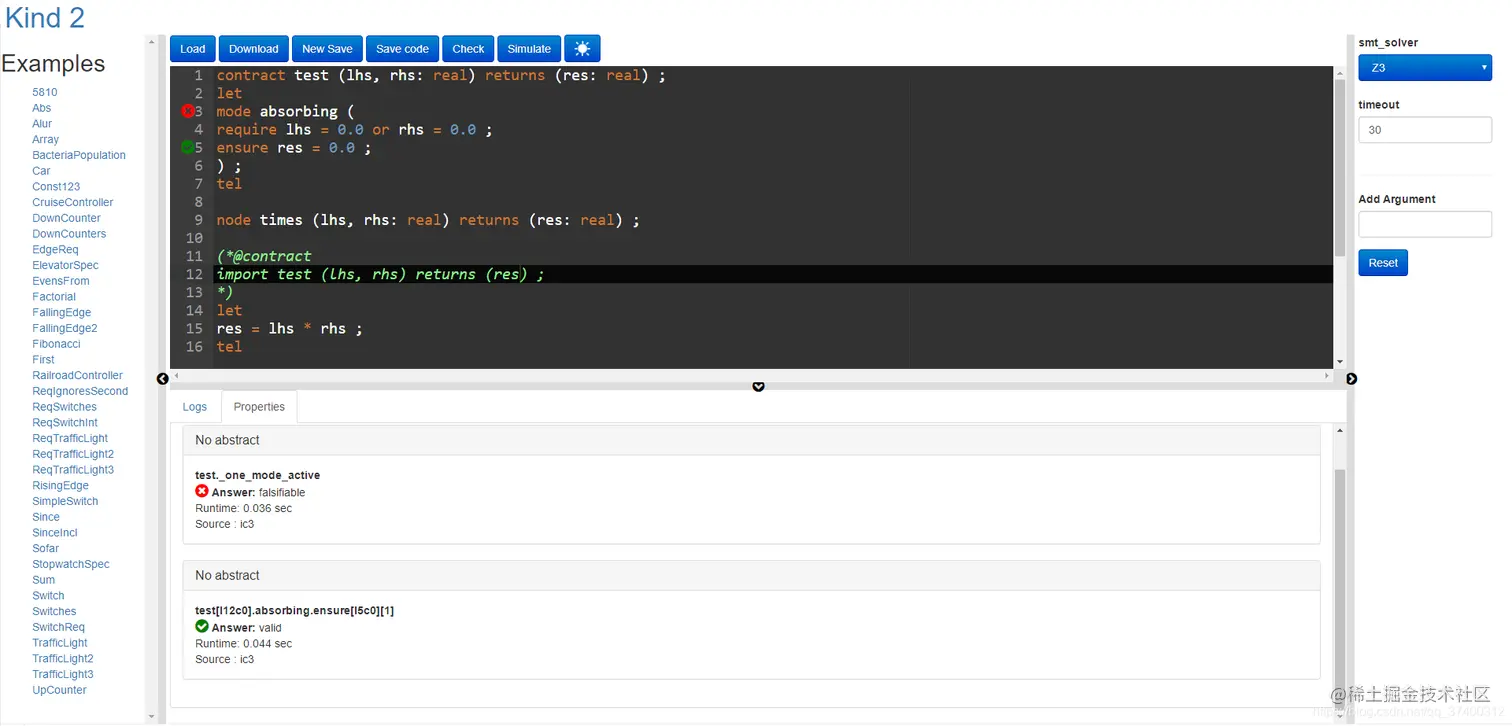Open the ReqTrafficLight2 example
The width and height of the screenshot is (1512, 726).
pyautogui.click(x=73, y=454)
